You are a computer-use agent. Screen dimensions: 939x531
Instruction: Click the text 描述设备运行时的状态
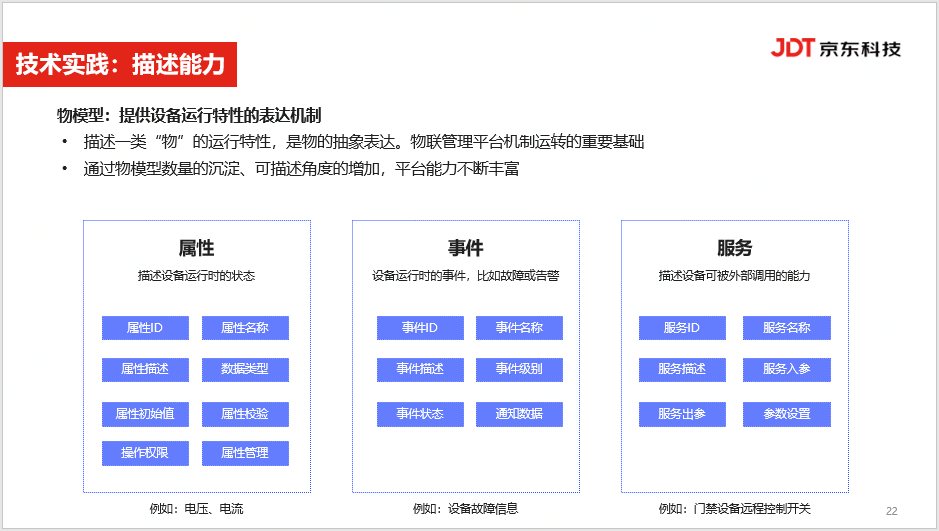(196, 276)
